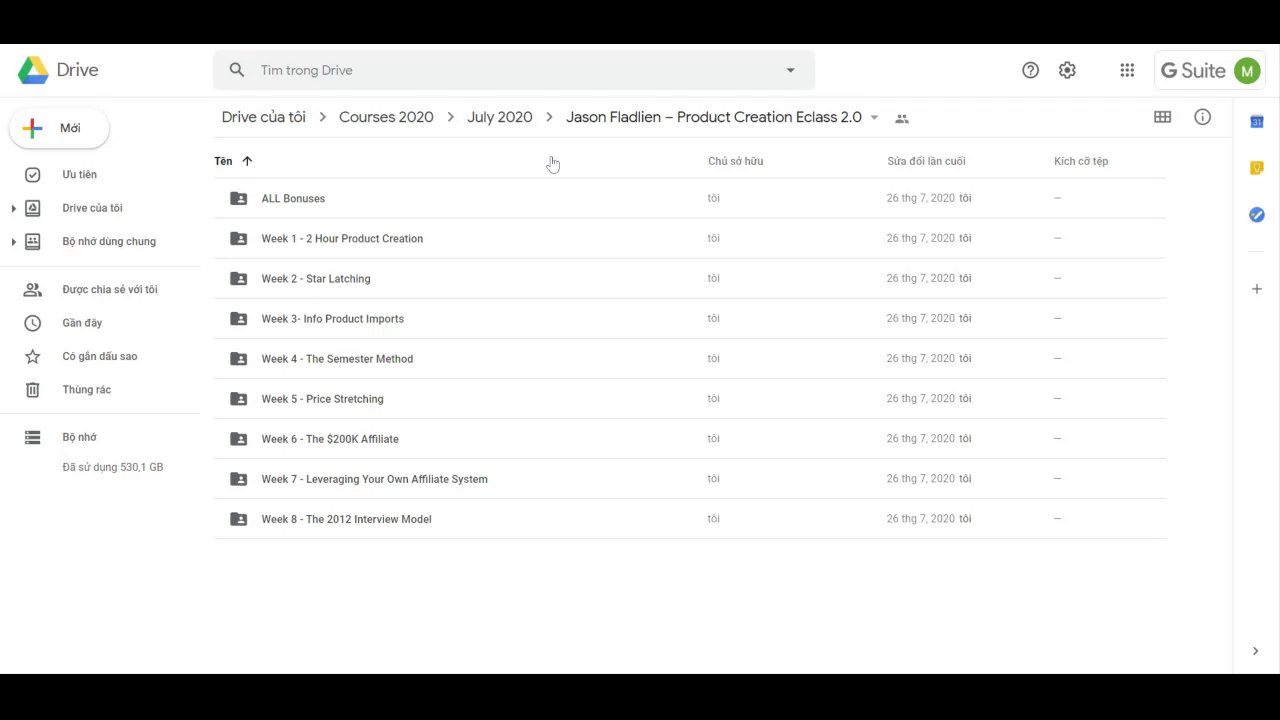Screen dimensions: 1280x720
Task: Click plus add-ons icon in side panel
Action: [1257, 289]
